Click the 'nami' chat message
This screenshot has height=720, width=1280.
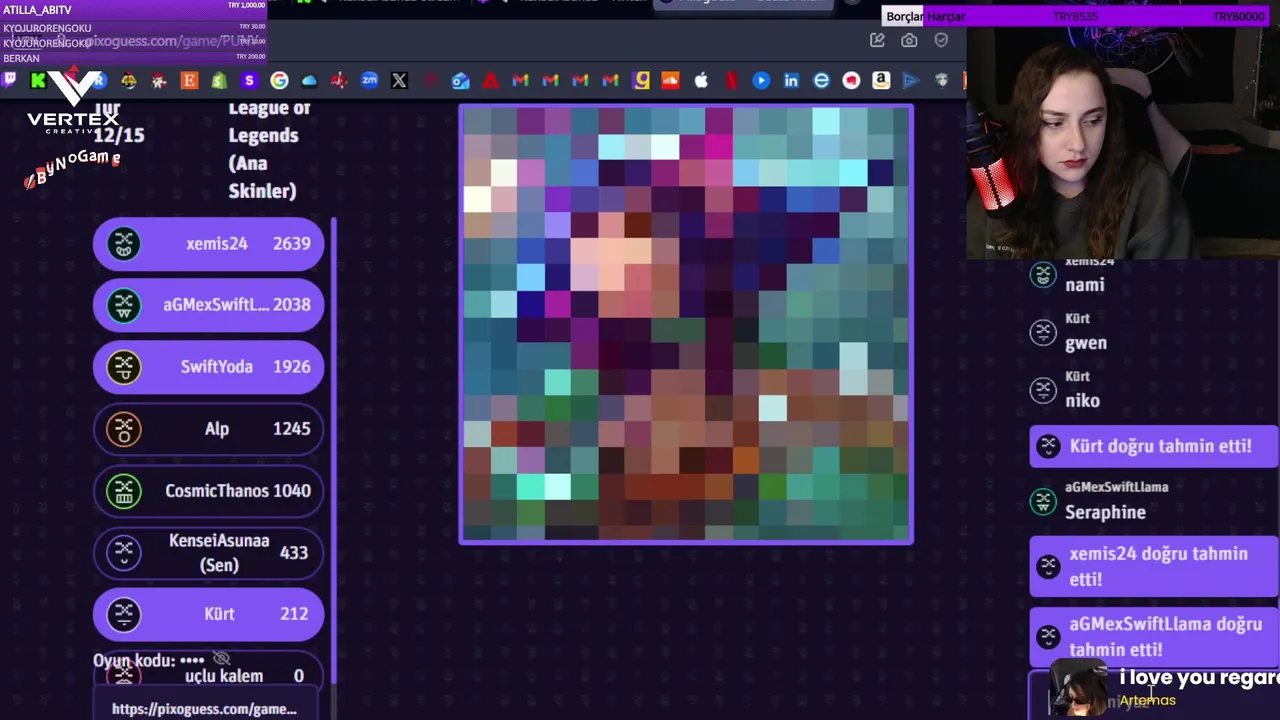coord(1085,285)
